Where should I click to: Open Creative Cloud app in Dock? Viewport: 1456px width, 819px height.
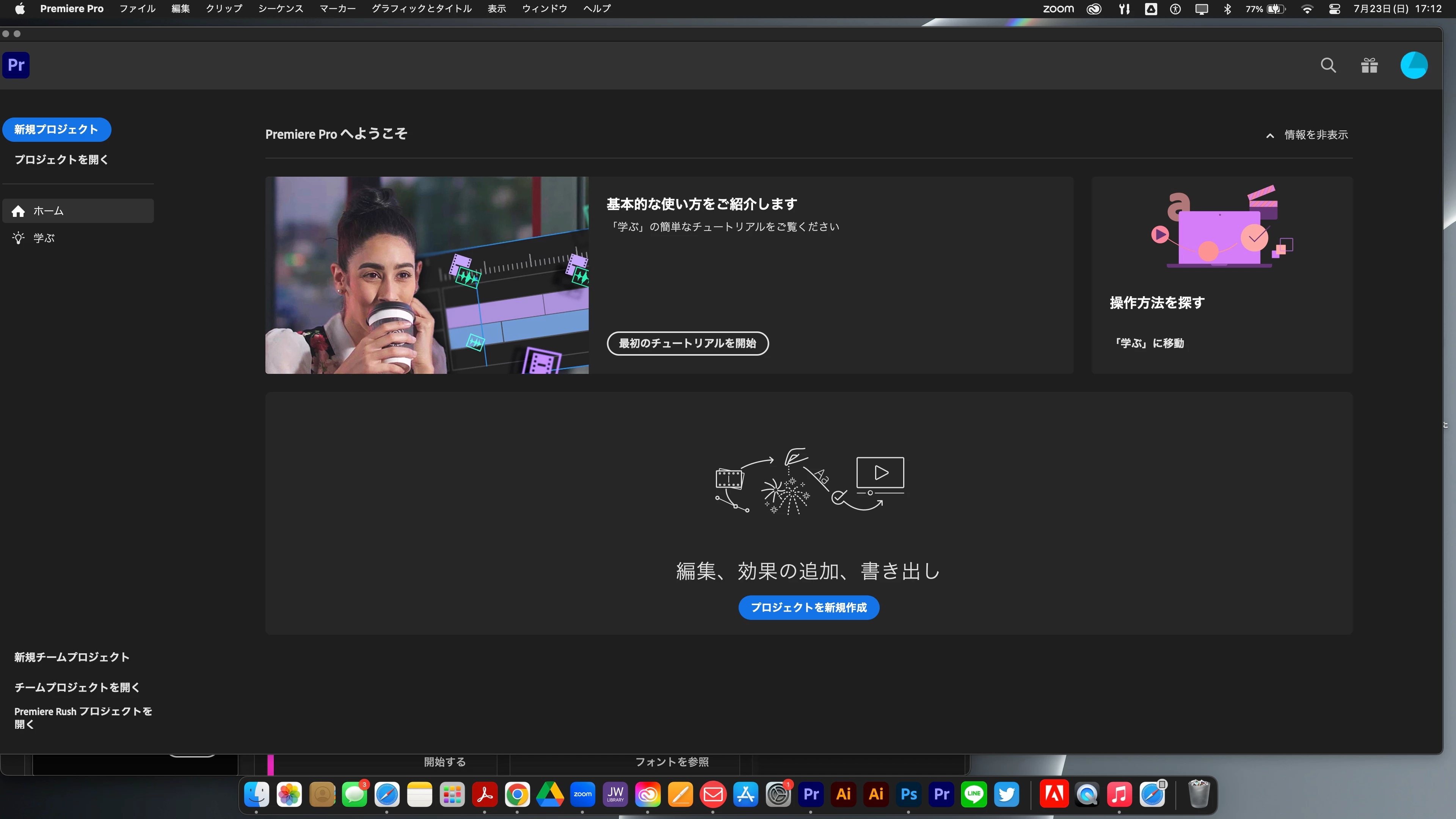(x=648, y=794)
